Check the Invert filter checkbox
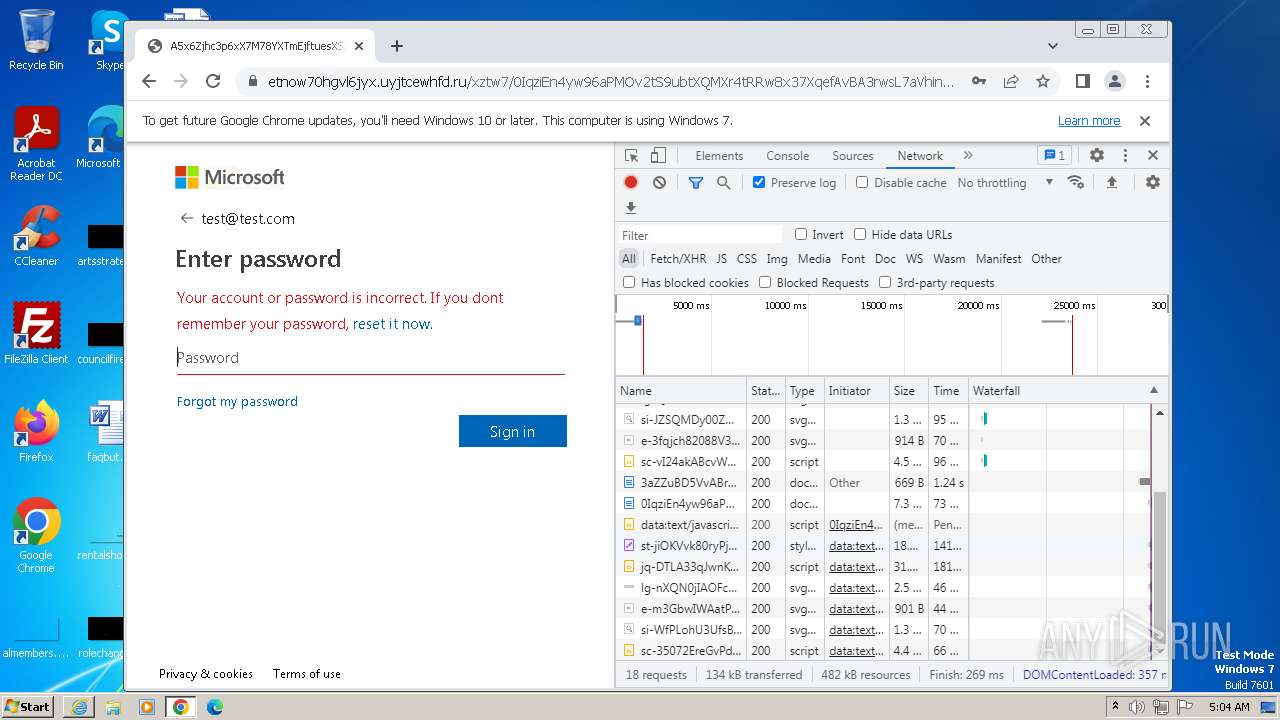The height and width of the screenshot is (720, 1280). (801, 234)
